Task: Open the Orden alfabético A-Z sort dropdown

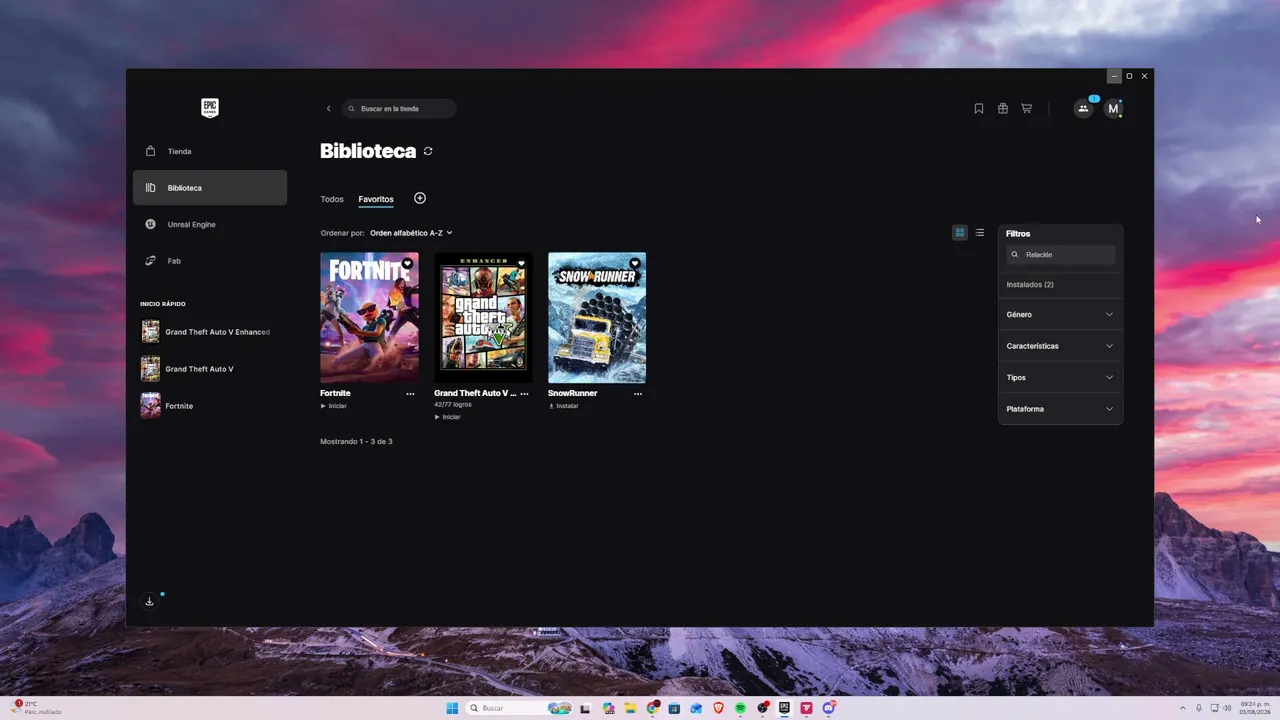Action: tap(411, 233)
